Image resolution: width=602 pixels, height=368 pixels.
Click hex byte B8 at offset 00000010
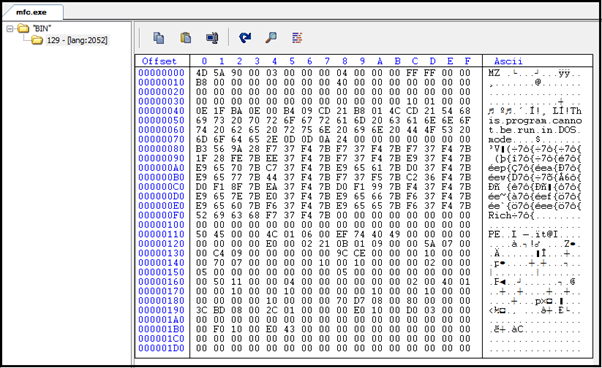(x=202, y=83)
